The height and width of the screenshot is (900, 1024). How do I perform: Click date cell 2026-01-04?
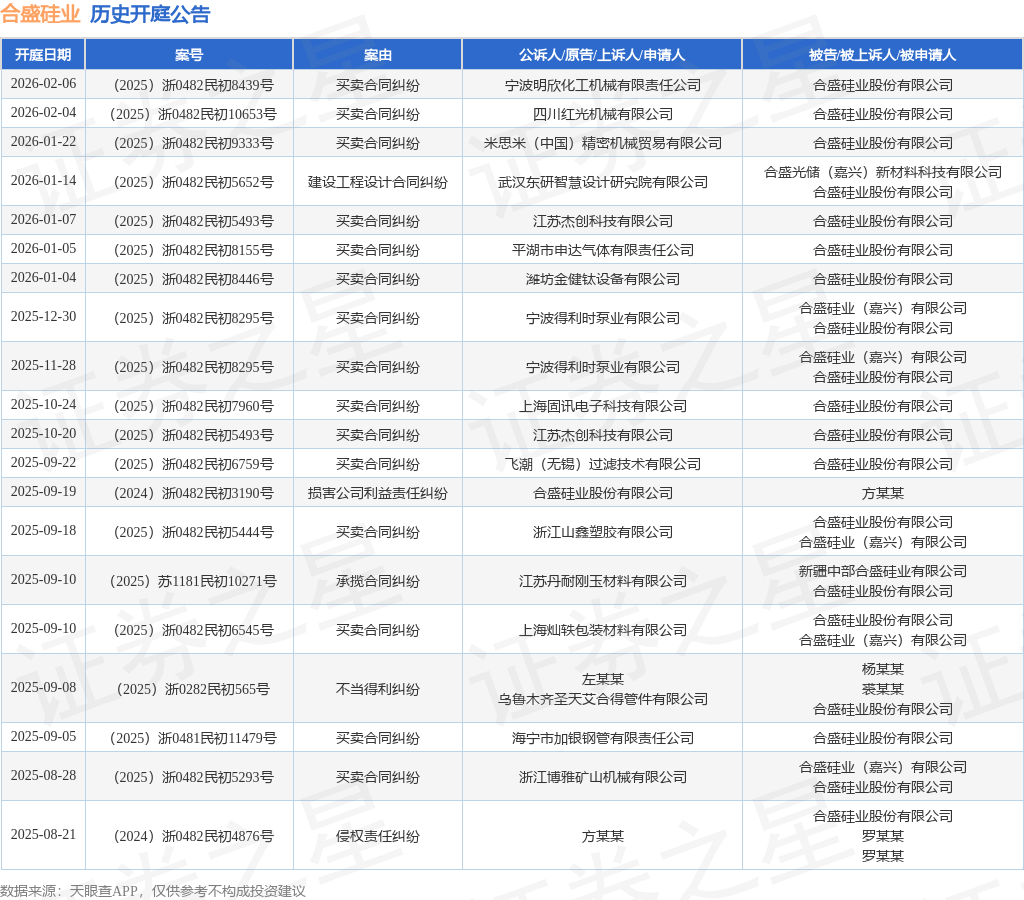pyautogui.click(x=43, y=277)
